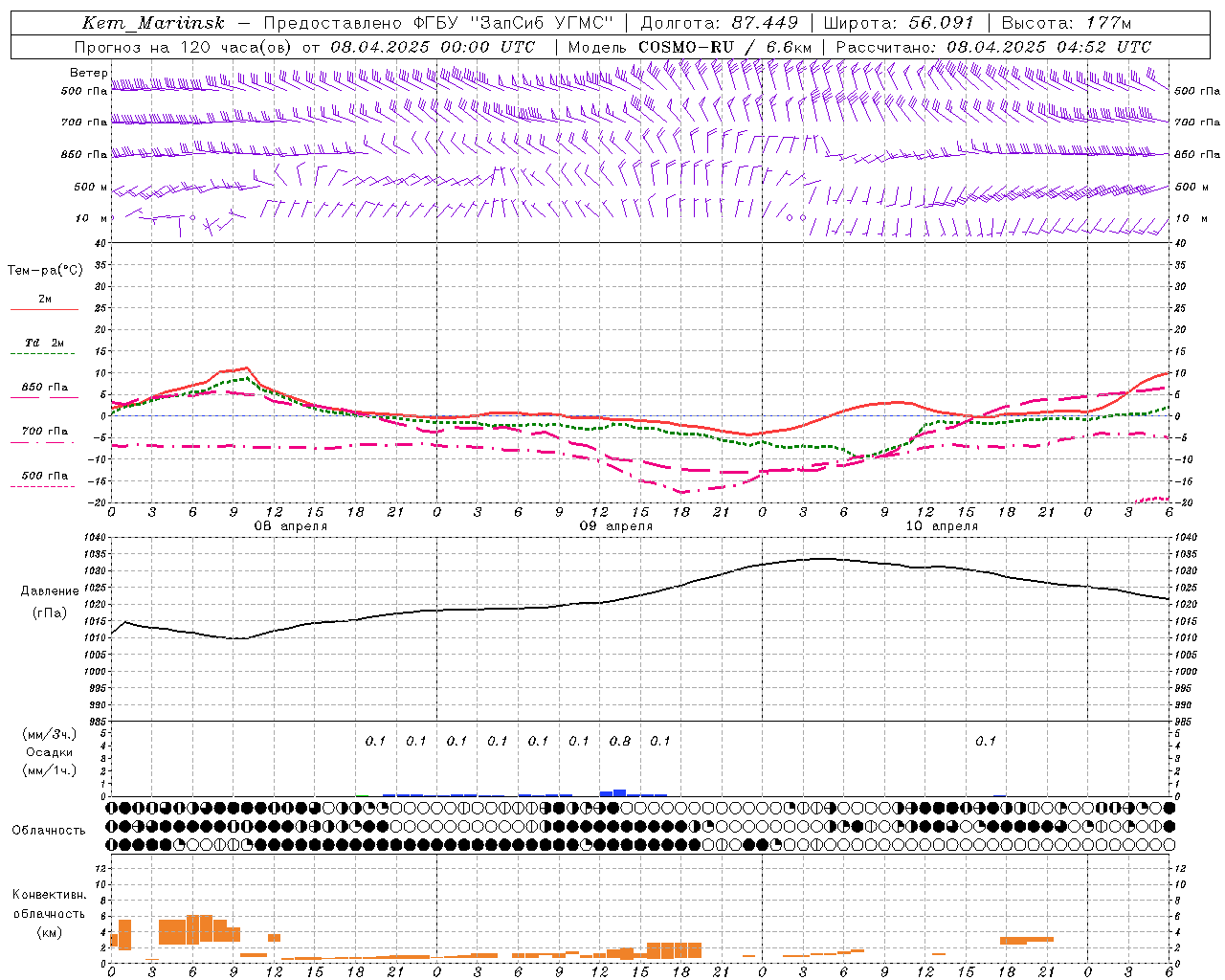Click the 'Осадки' precipitation panel label
This screenshot has width=1225, height=980.
50,752
